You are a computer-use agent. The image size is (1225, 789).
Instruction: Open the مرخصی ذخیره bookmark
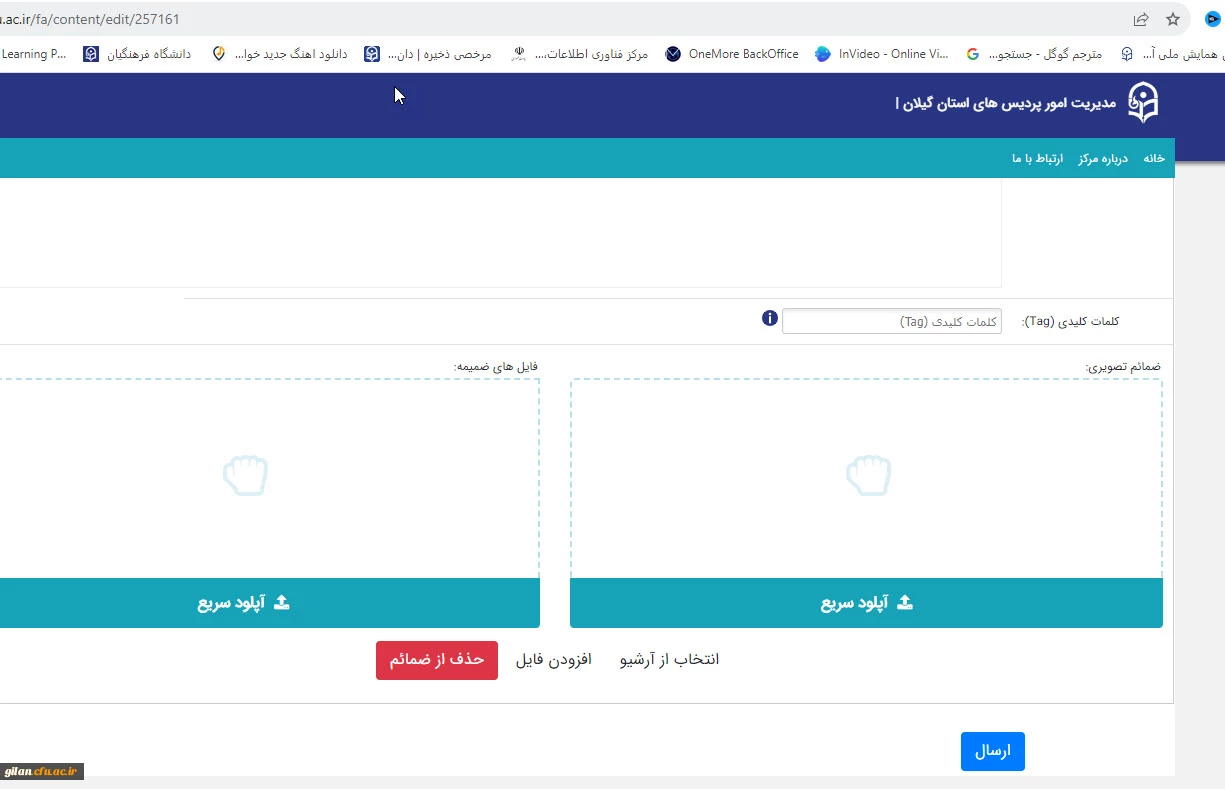(428, 54)
